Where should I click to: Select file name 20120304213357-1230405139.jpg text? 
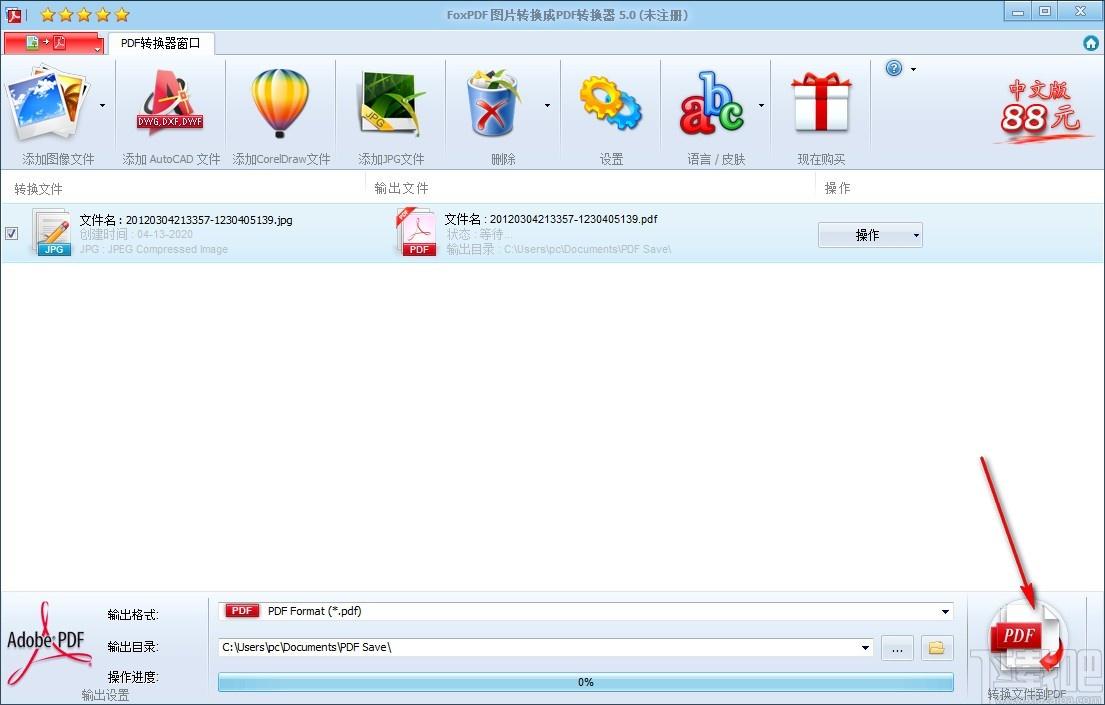click(x=209, y=220)
